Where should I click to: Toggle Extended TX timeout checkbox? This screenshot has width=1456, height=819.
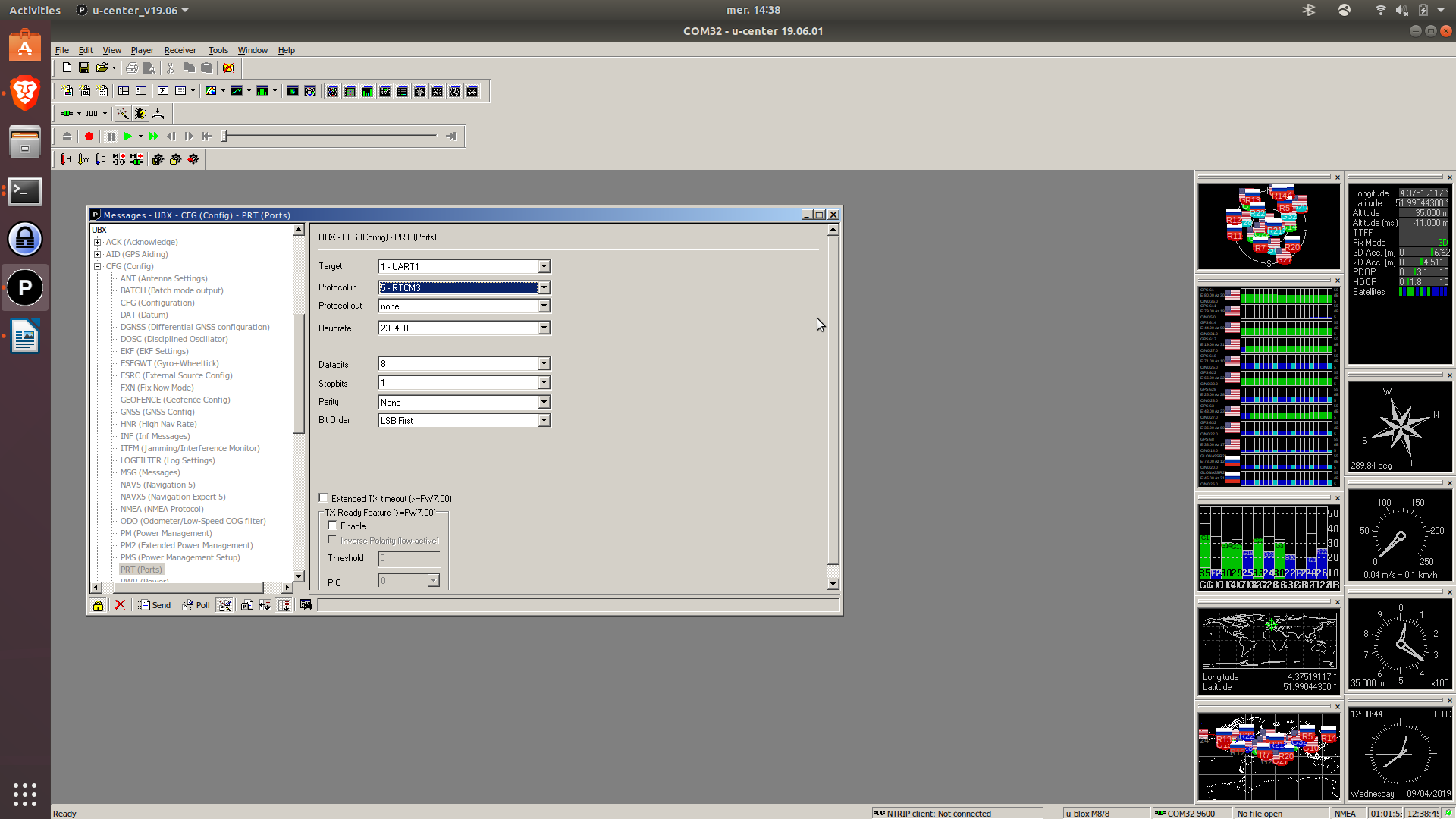pyautogui.click(x=324, y=498)
